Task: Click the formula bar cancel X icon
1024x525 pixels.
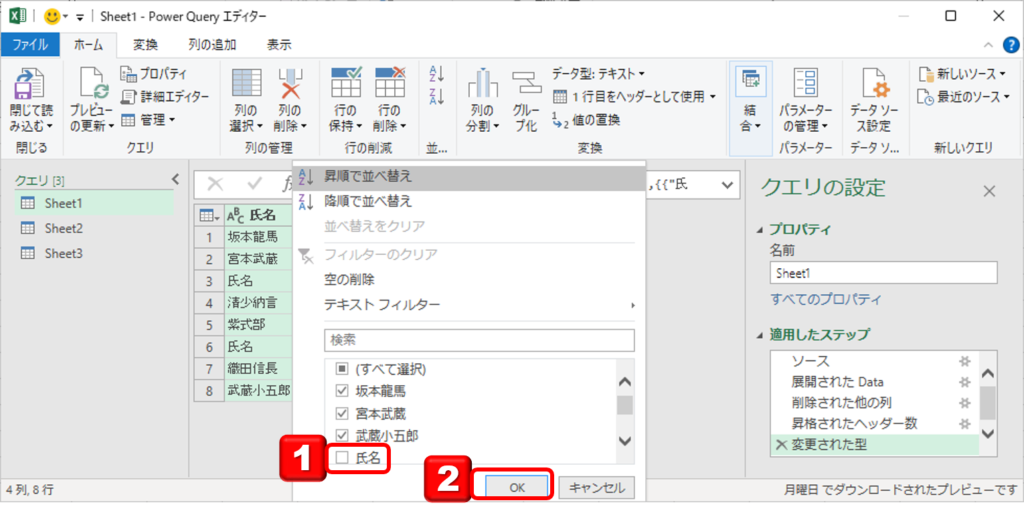Action: [x=215, y=185]
